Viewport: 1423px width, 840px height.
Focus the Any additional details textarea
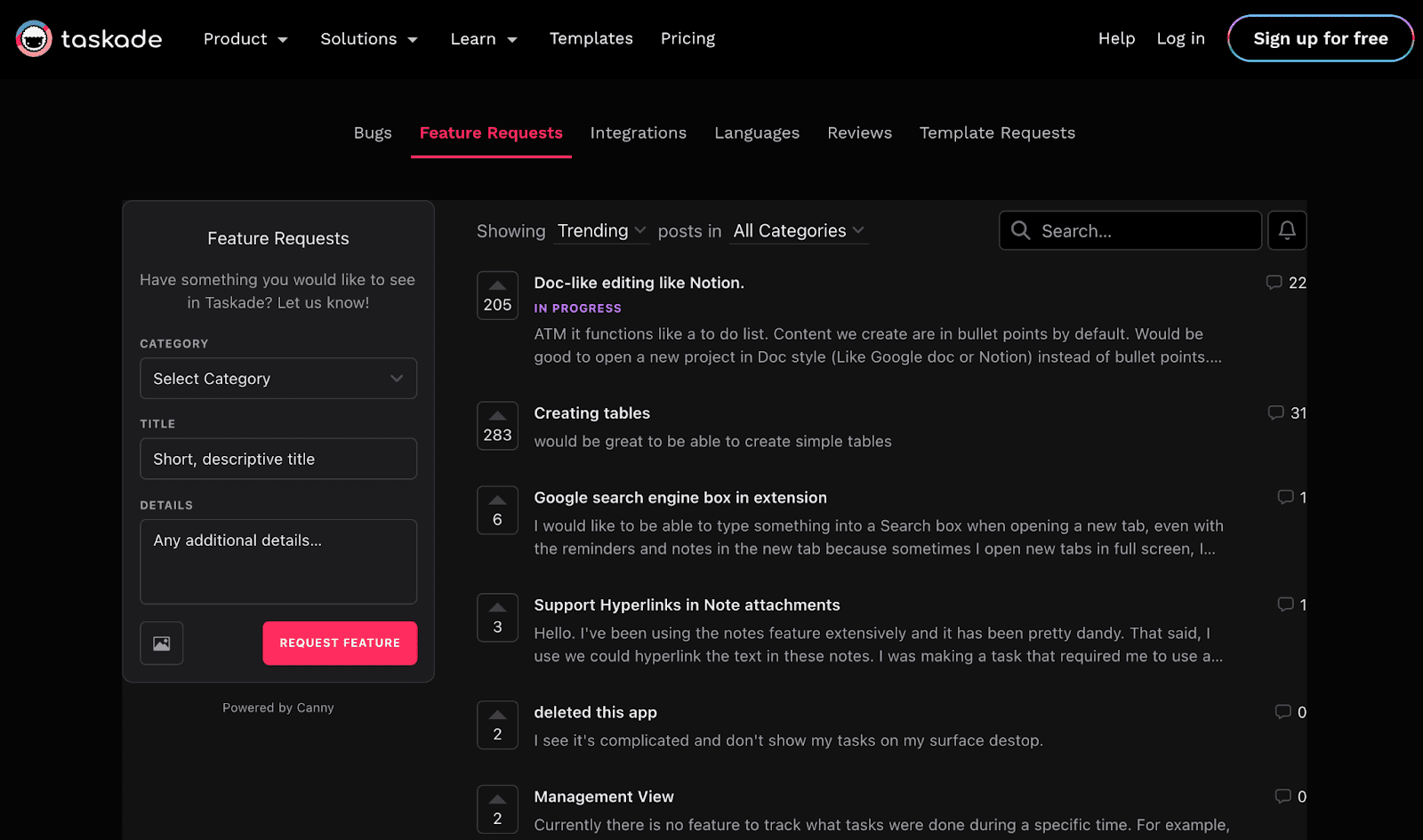pos(278,562)
